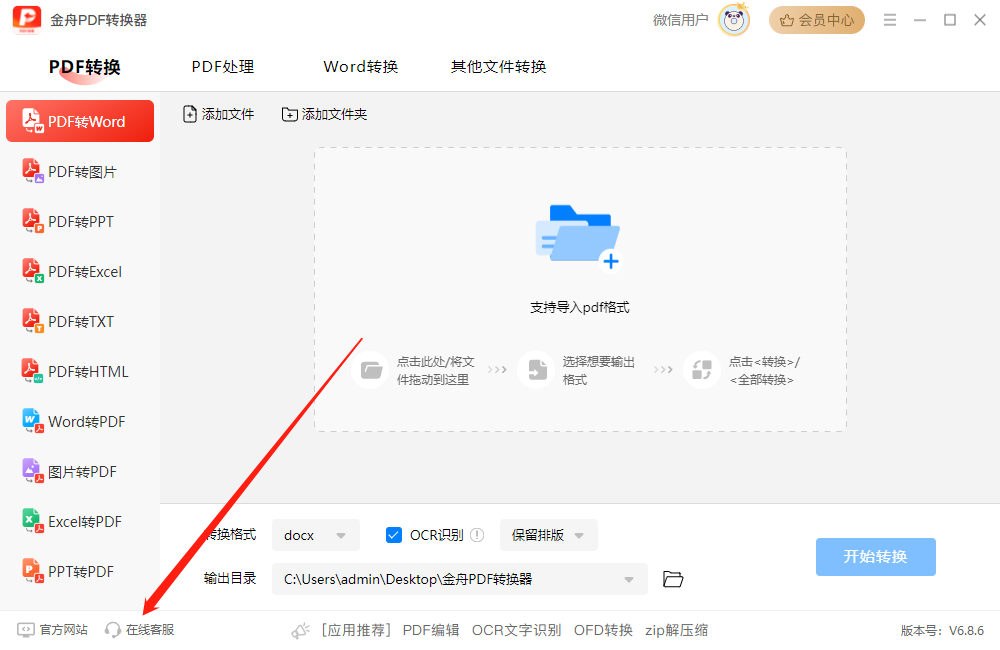Select Excel转PDF in sidebar
Viewport: 1000px width, 650px height.
[x=80, y=522]
